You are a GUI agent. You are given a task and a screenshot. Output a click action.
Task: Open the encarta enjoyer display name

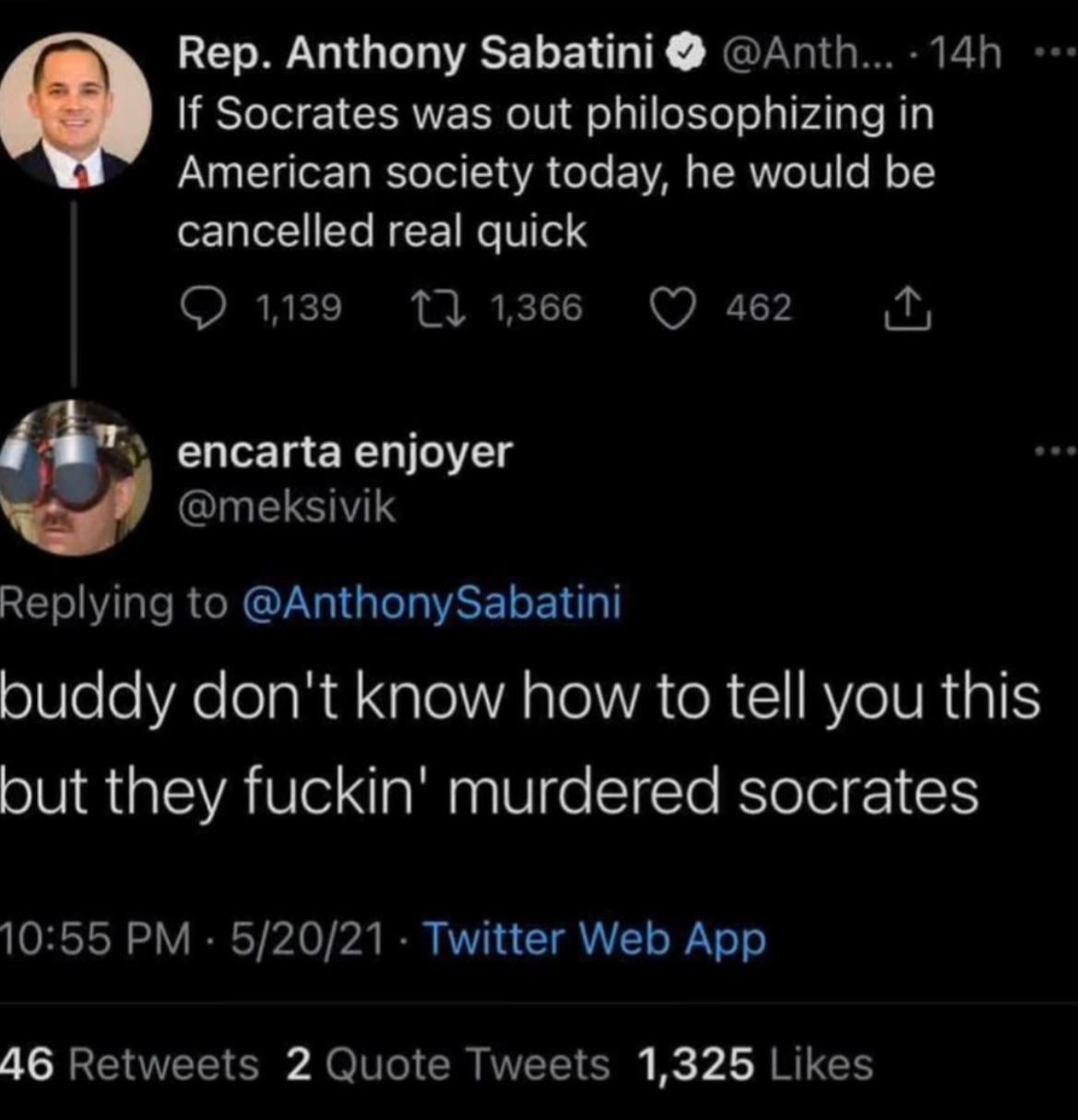pyautogui.click(x=344, y=452)
